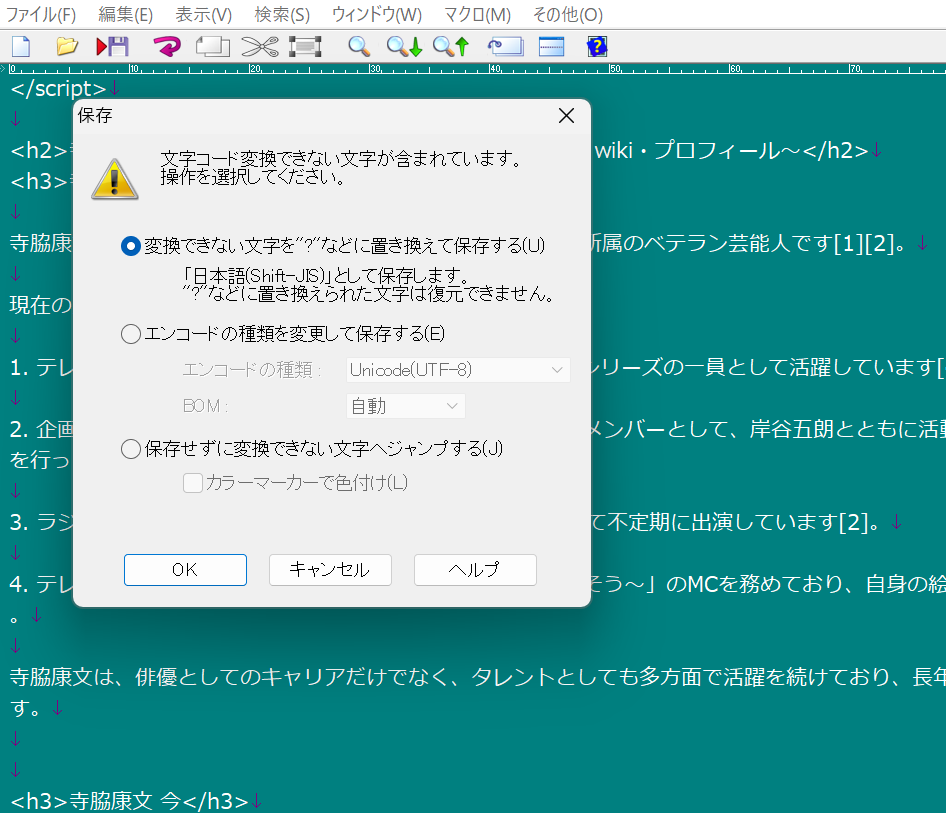Viewport: 946px width, 813px height.
Task: Open the 表示(V) menu
Action: [203, 14]
